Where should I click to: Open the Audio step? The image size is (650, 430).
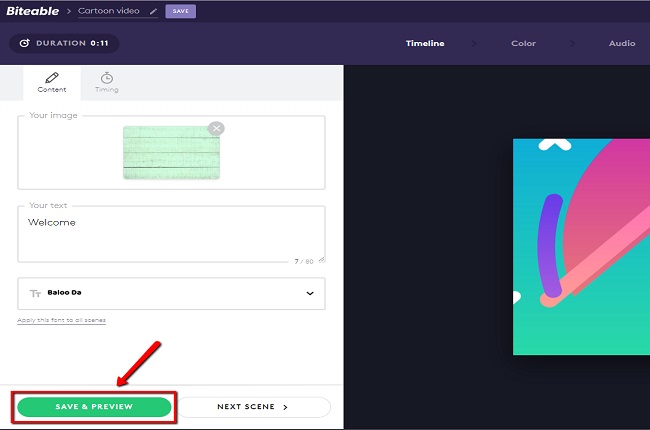(x=621, y=44)
